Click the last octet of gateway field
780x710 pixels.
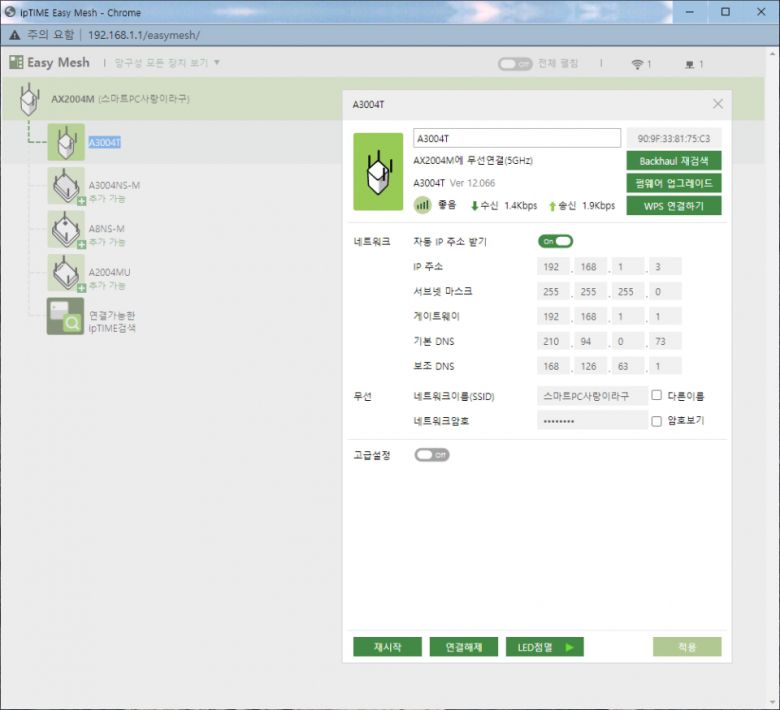point(665,316)
